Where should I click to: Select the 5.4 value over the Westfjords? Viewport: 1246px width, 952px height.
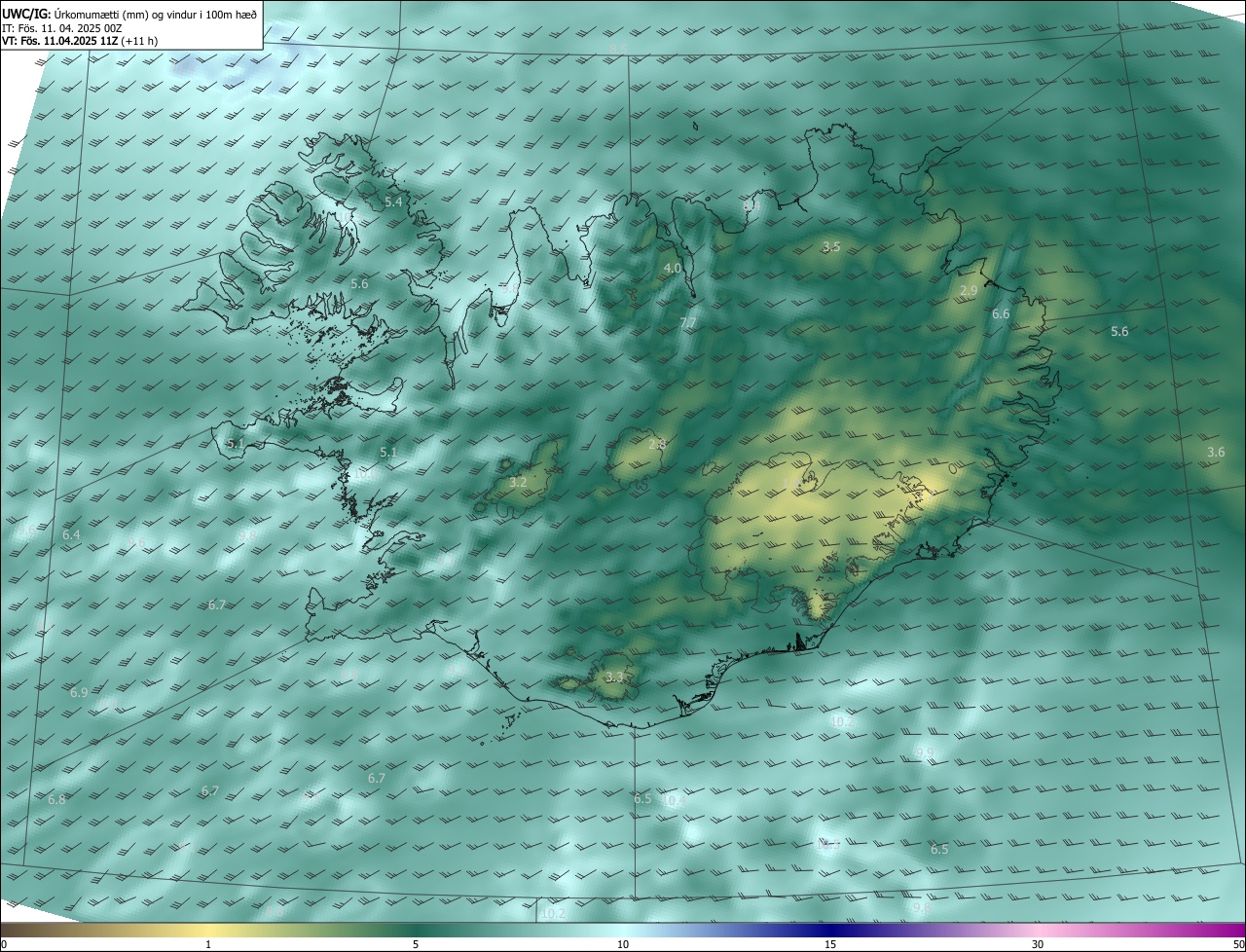click(394, 201)
